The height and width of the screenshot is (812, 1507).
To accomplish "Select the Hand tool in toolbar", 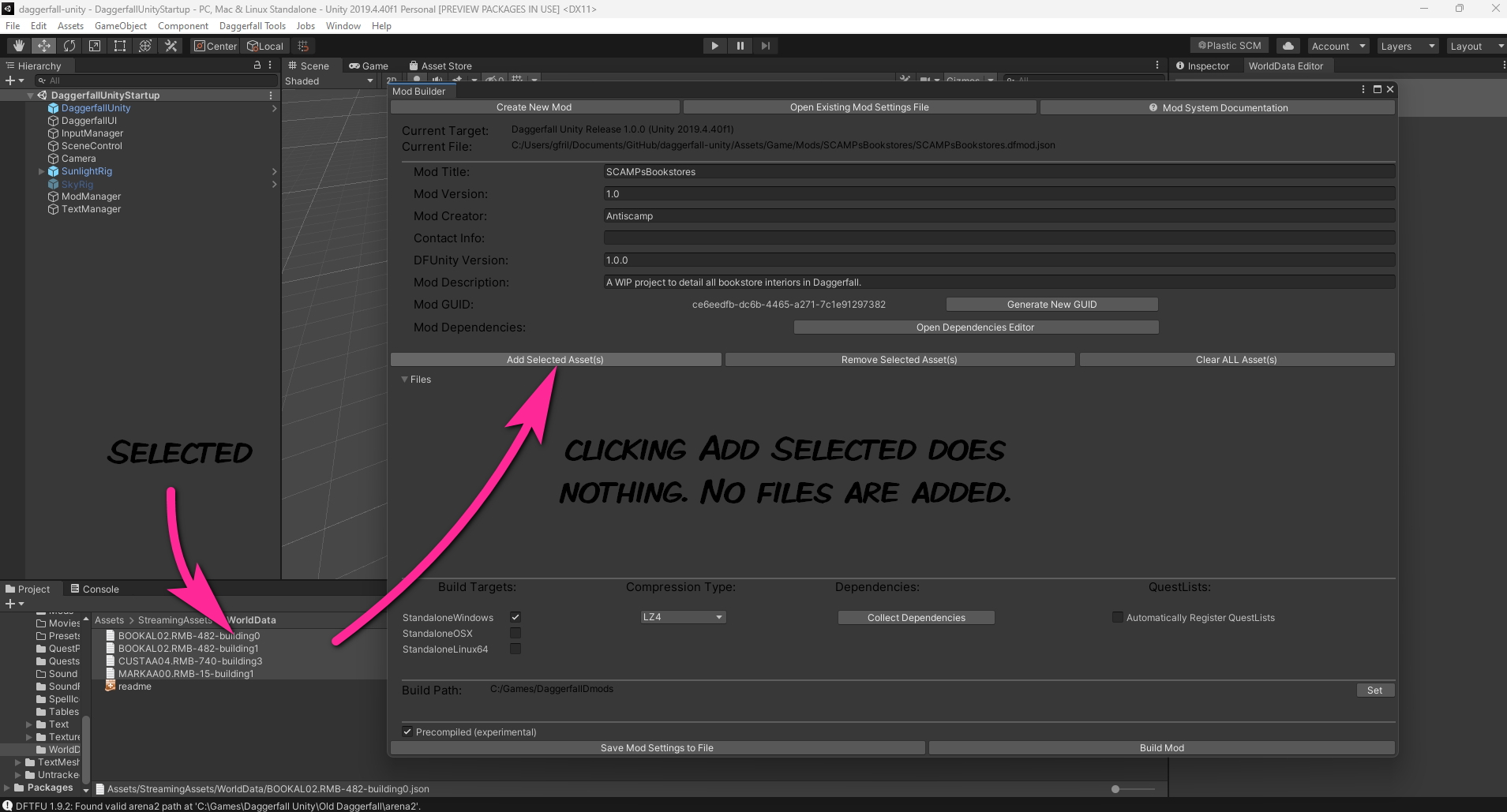I will pyautogui.click(x=18, y=46).
